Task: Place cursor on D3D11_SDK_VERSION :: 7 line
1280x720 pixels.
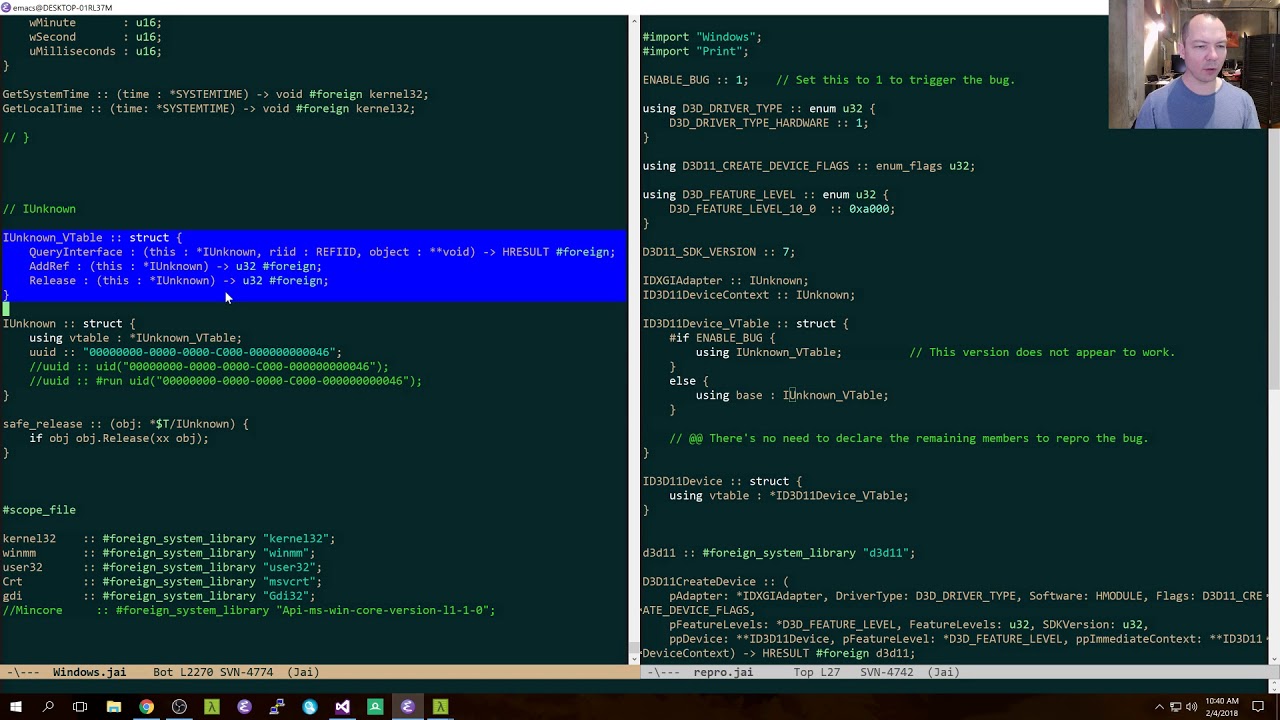Action: 718,252
